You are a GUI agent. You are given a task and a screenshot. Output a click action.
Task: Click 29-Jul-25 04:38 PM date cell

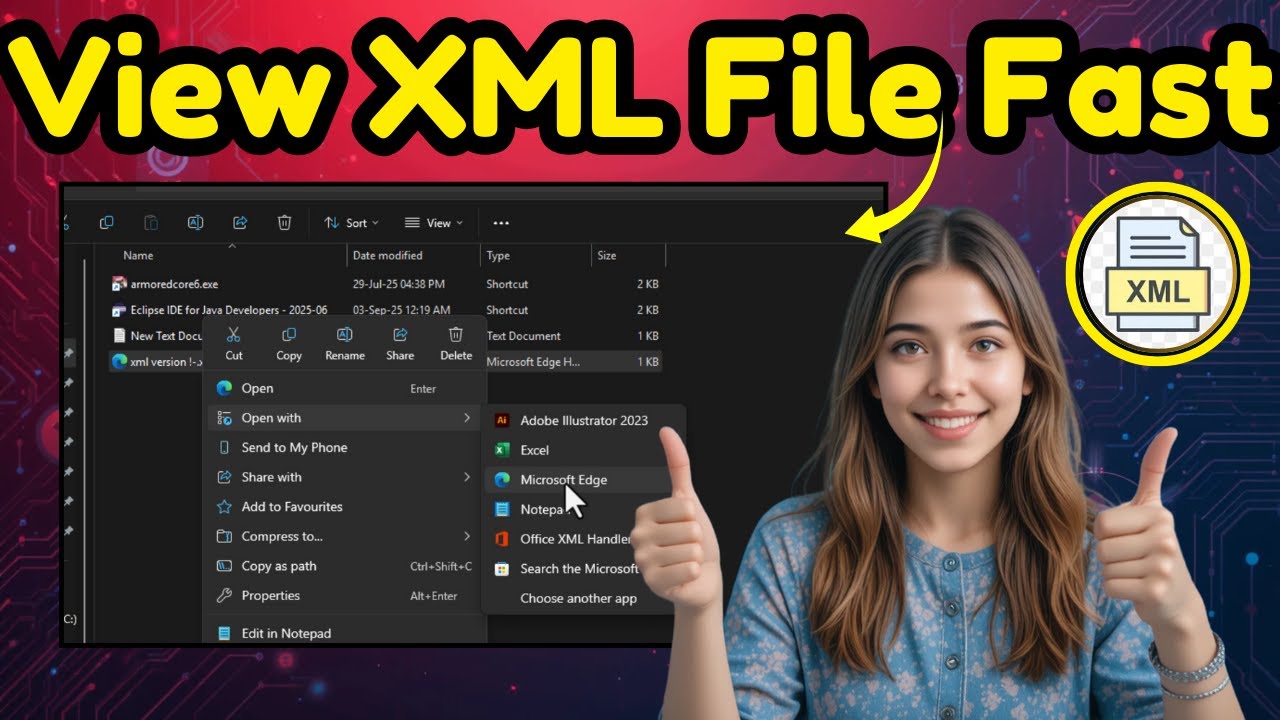(x=399, y=284)
